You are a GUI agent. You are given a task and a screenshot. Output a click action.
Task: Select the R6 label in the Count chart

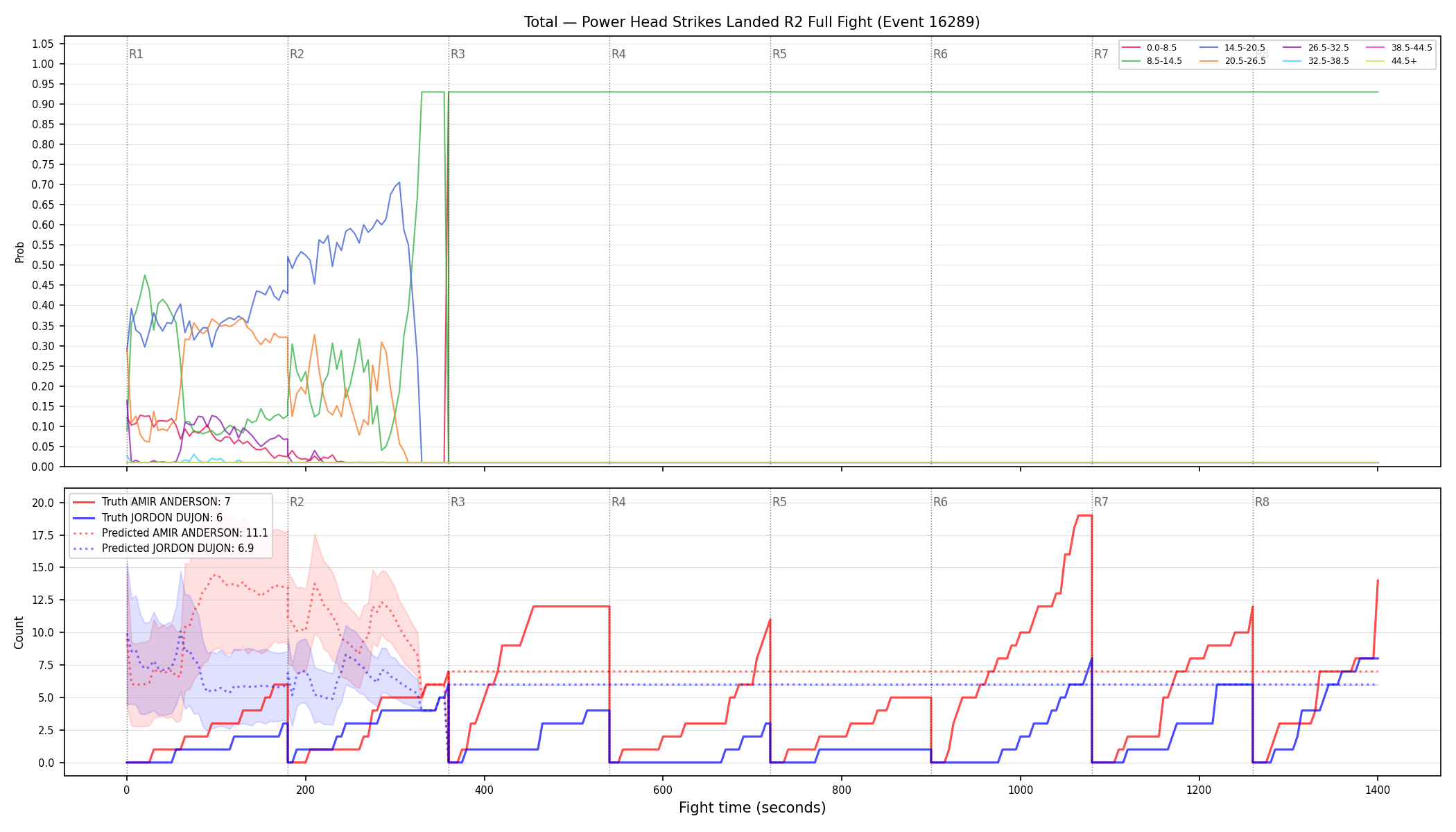click(x=940, y=502)
